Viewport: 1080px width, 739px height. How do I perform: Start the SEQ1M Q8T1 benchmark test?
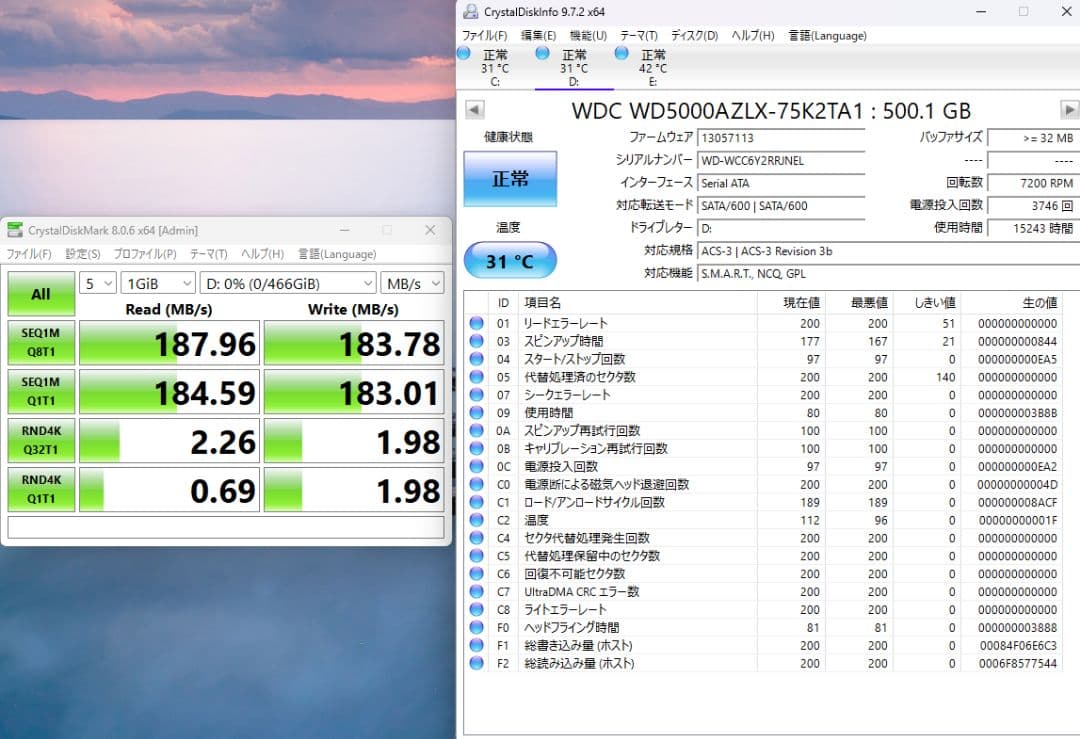[x=41, y=343]
